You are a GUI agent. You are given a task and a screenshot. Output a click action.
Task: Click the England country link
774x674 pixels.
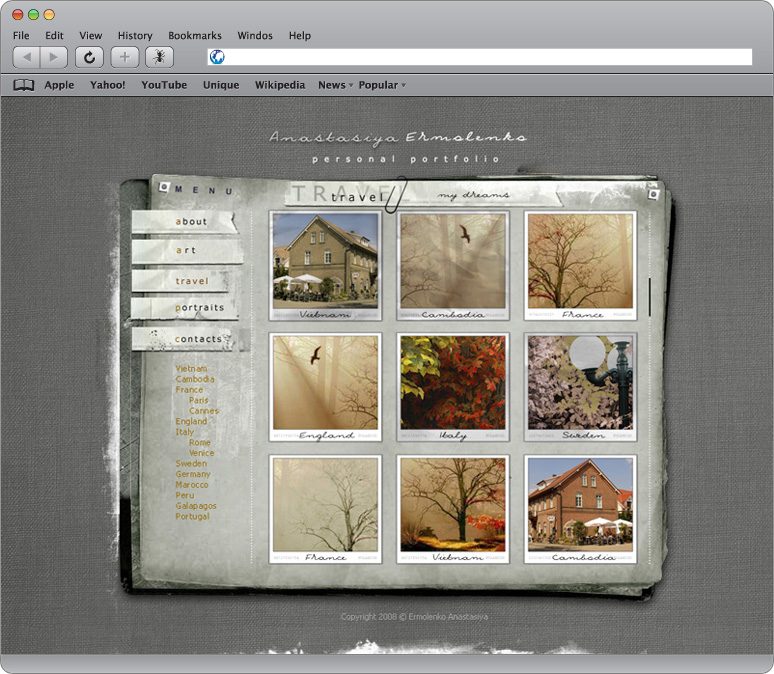point(191,421)
